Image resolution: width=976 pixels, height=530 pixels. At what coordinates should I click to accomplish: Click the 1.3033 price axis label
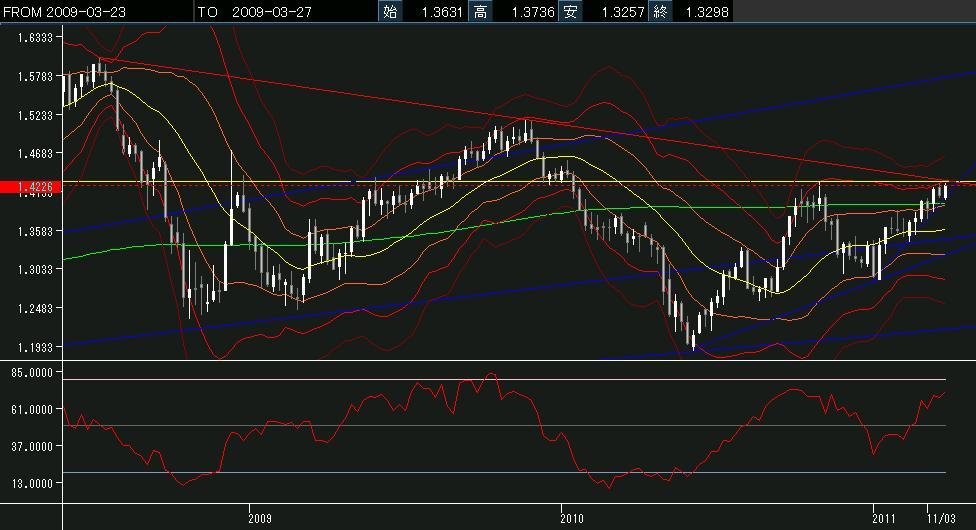pos(34,269)
